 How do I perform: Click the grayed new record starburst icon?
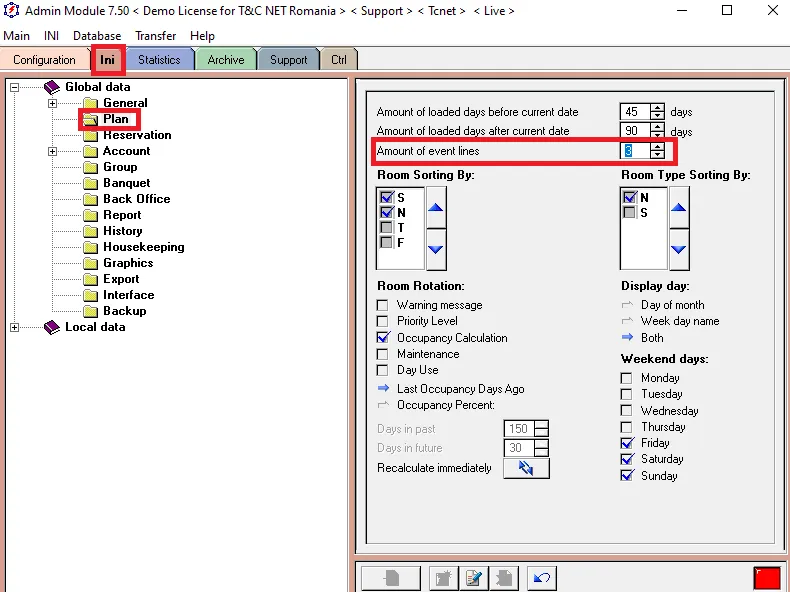[443, 577]
